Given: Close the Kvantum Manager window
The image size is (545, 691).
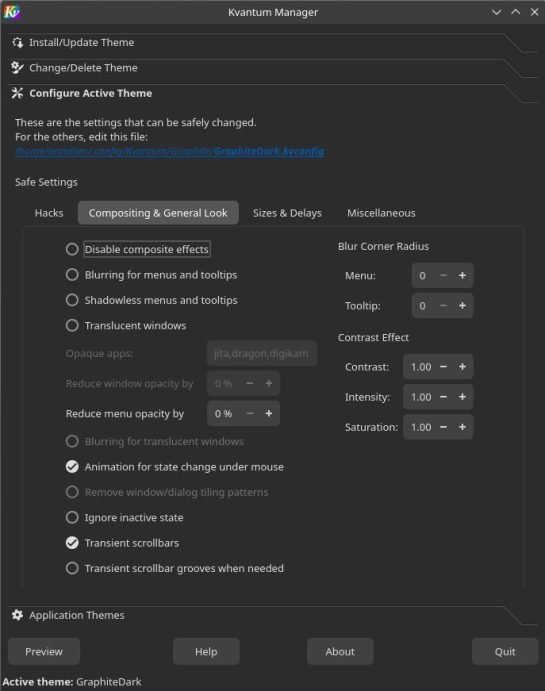Looking at the screenshot, I should click(x=534, y=12).
